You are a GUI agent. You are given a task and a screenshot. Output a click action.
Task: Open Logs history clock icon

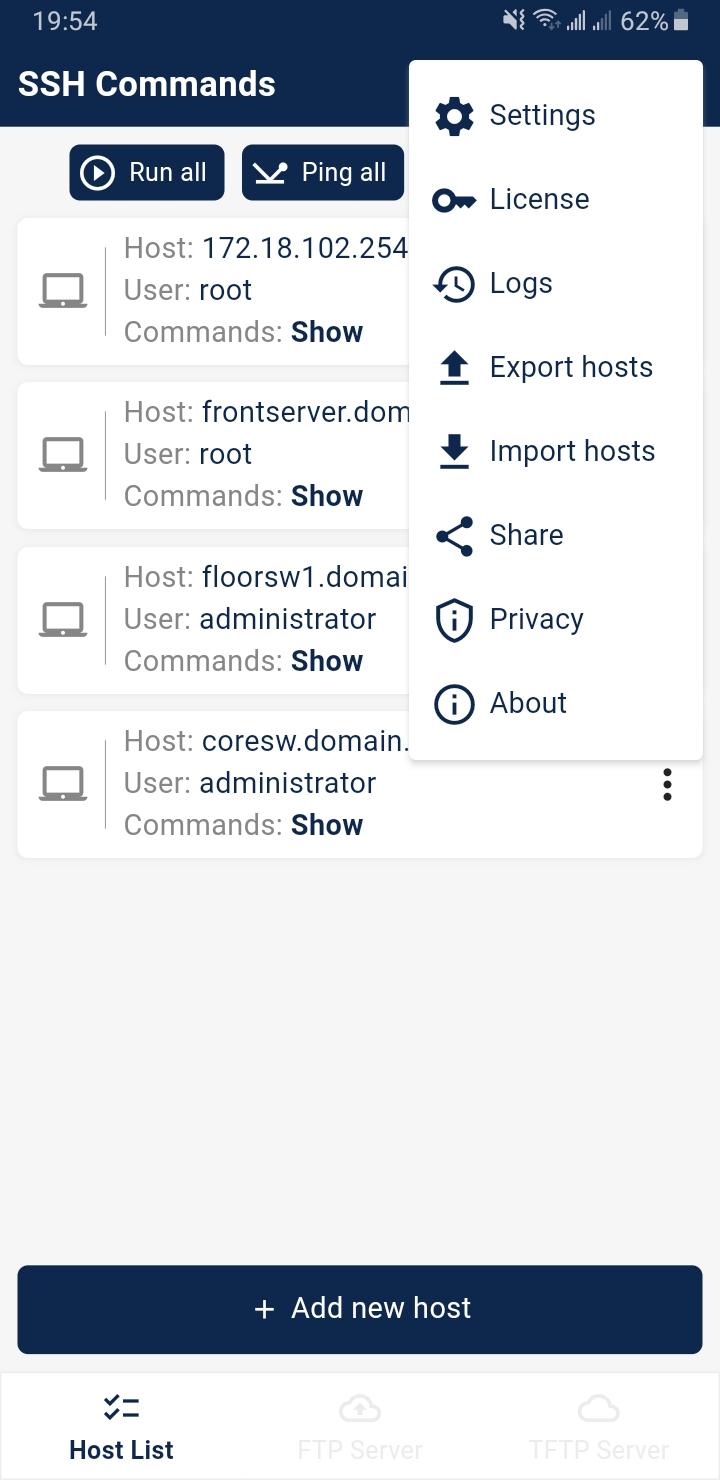click(454, 284)
